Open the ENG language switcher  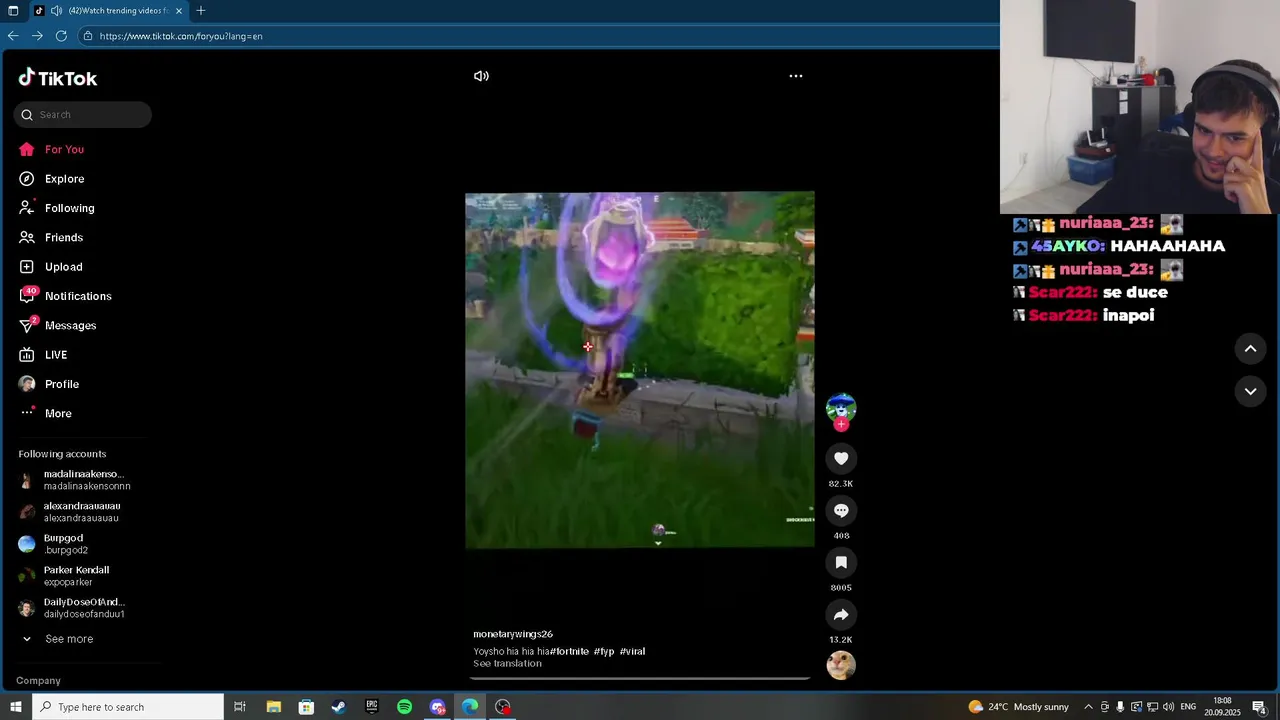1188,707
